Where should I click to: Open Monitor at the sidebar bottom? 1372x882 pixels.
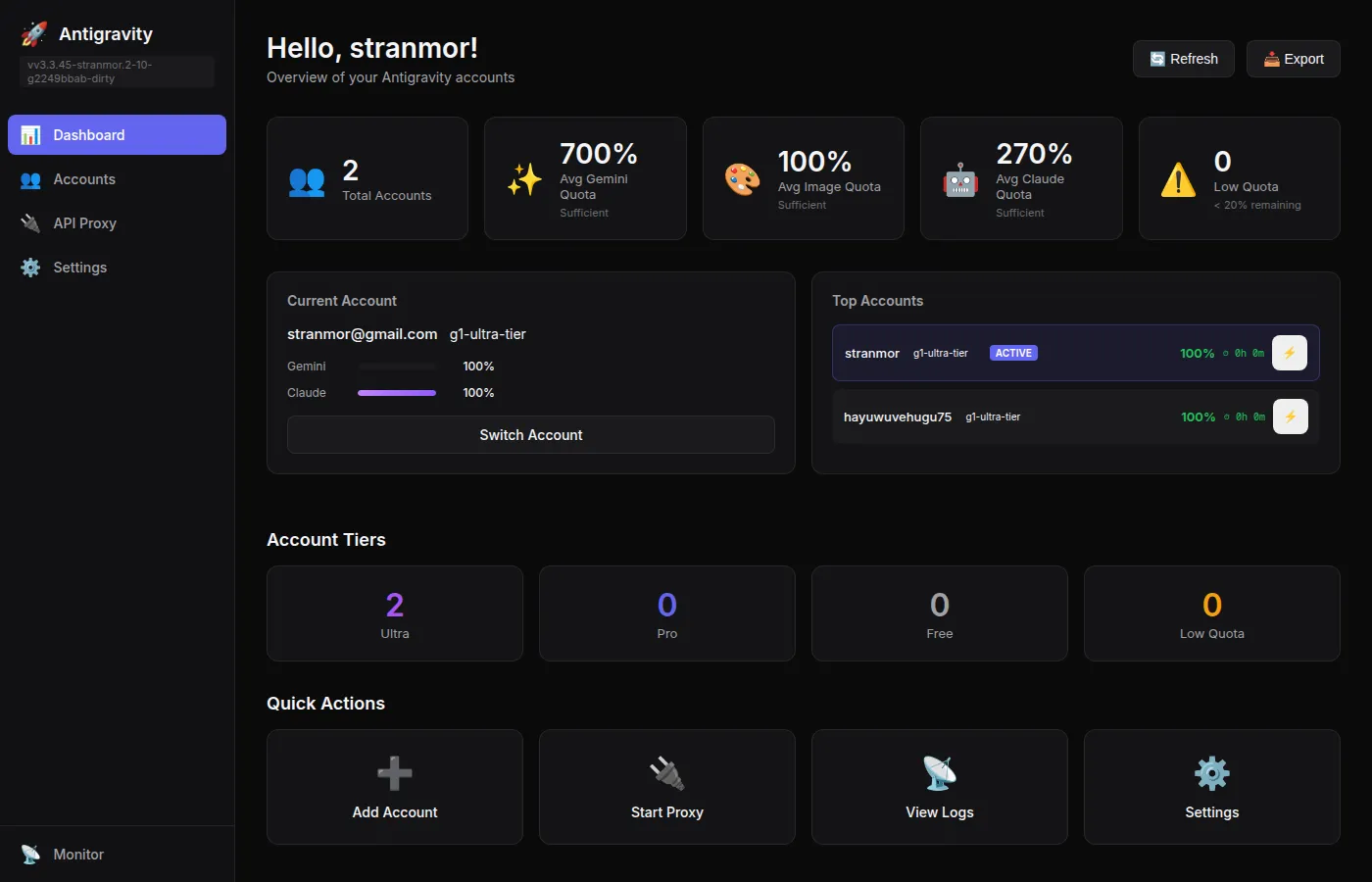point(78,855)
